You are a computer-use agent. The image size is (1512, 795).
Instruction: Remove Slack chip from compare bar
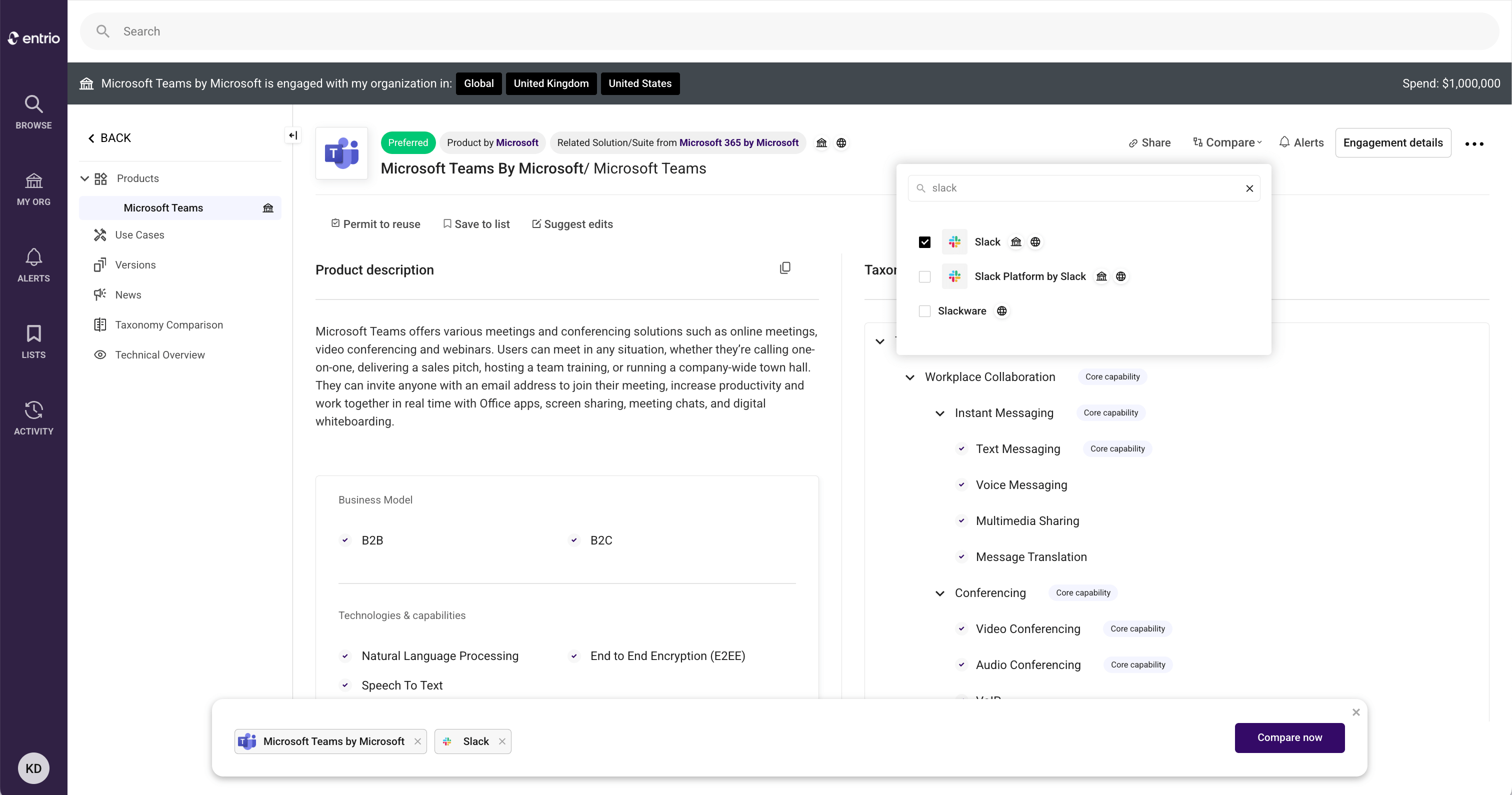point(502,741)
